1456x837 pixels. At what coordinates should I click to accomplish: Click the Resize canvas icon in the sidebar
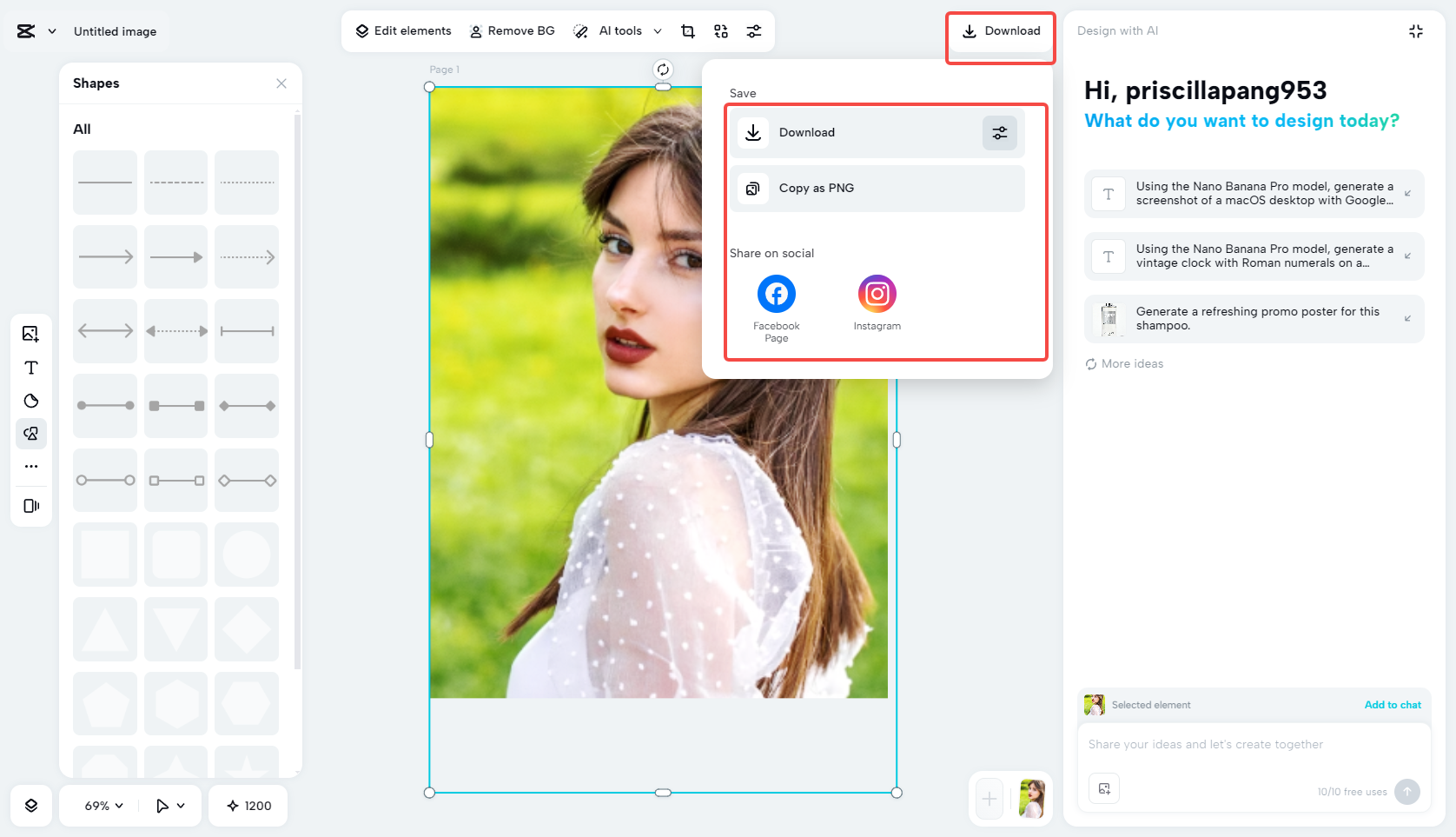click(30, 505)
